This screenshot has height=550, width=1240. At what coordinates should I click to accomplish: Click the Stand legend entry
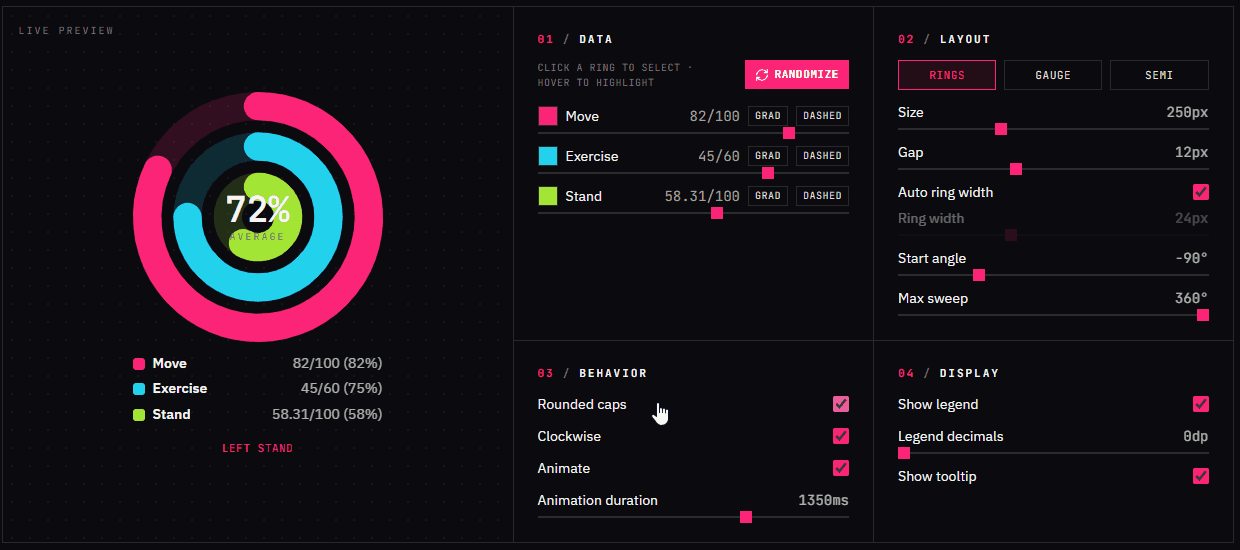257,414
